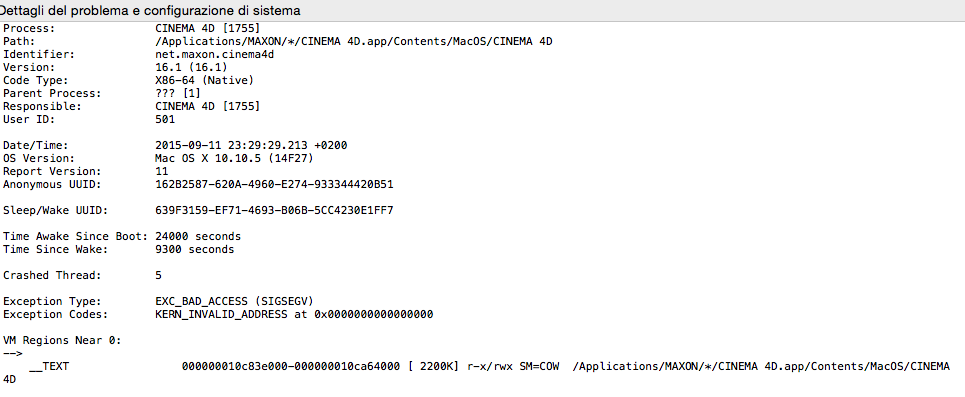This screenshot has width=965, height=397.
Task: Click the Date/Time 2015-09-11 value
Action: coord(255,145)
